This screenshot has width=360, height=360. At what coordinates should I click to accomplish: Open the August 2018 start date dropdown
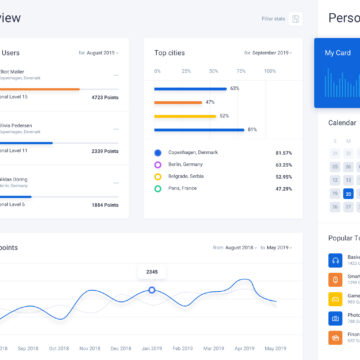click(x=241, y=248)
